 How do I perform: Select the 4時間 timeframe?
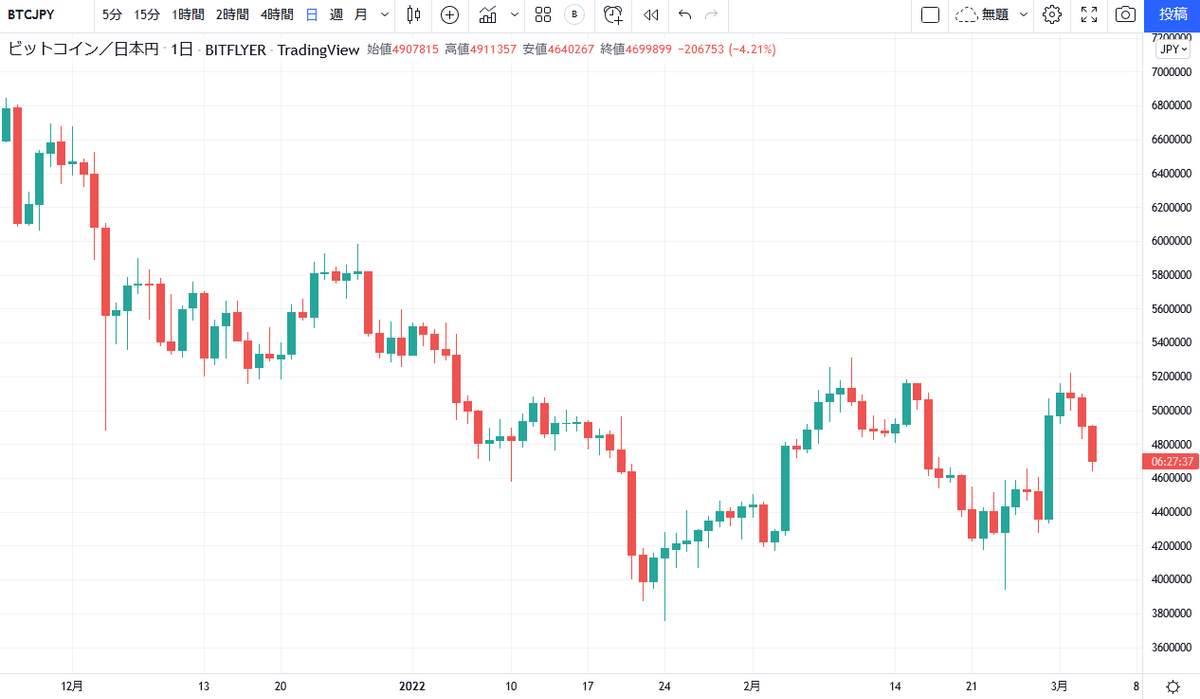(277, 15)
